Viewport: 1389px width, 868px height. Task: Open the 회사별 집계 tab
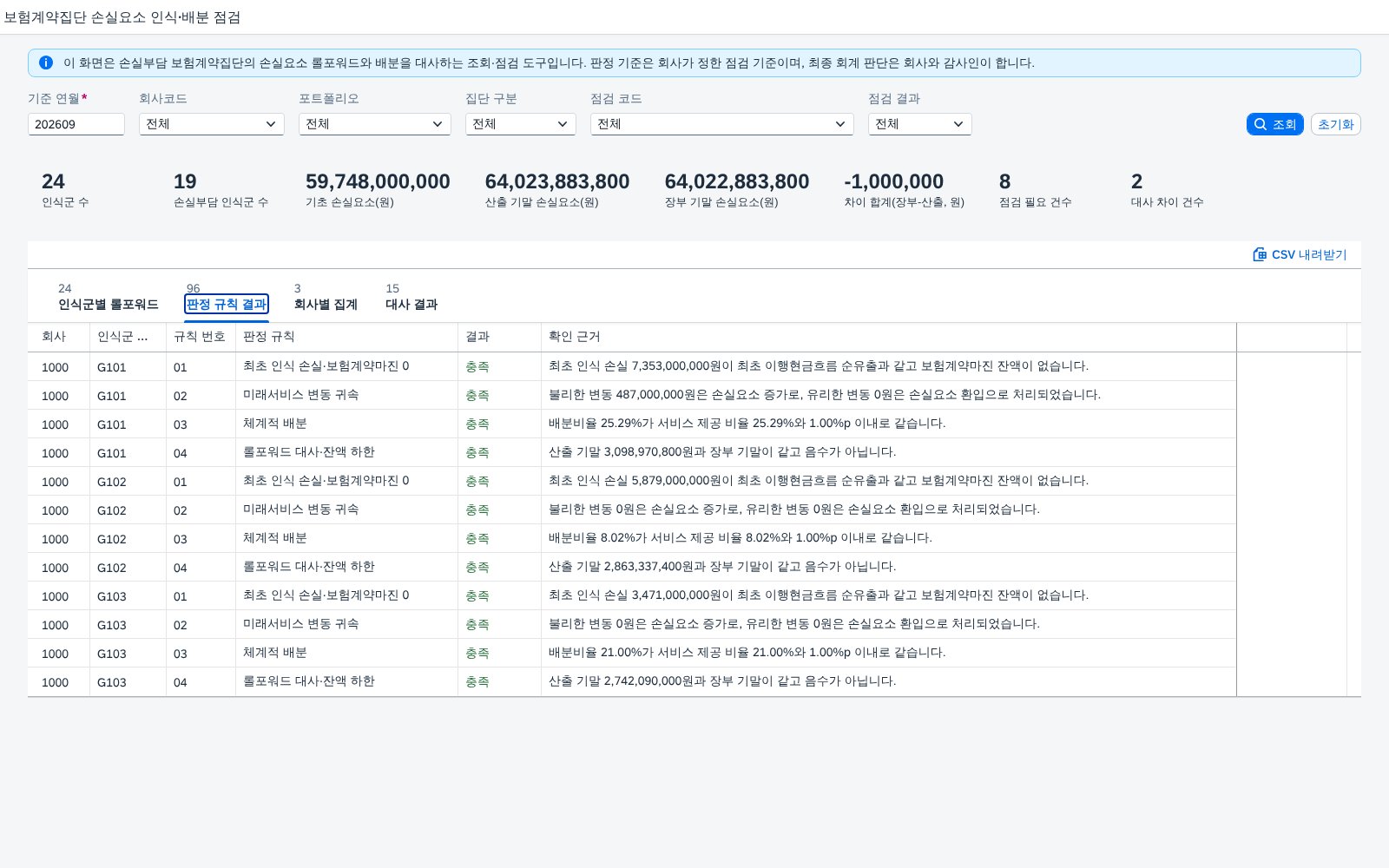coord(326,297)
